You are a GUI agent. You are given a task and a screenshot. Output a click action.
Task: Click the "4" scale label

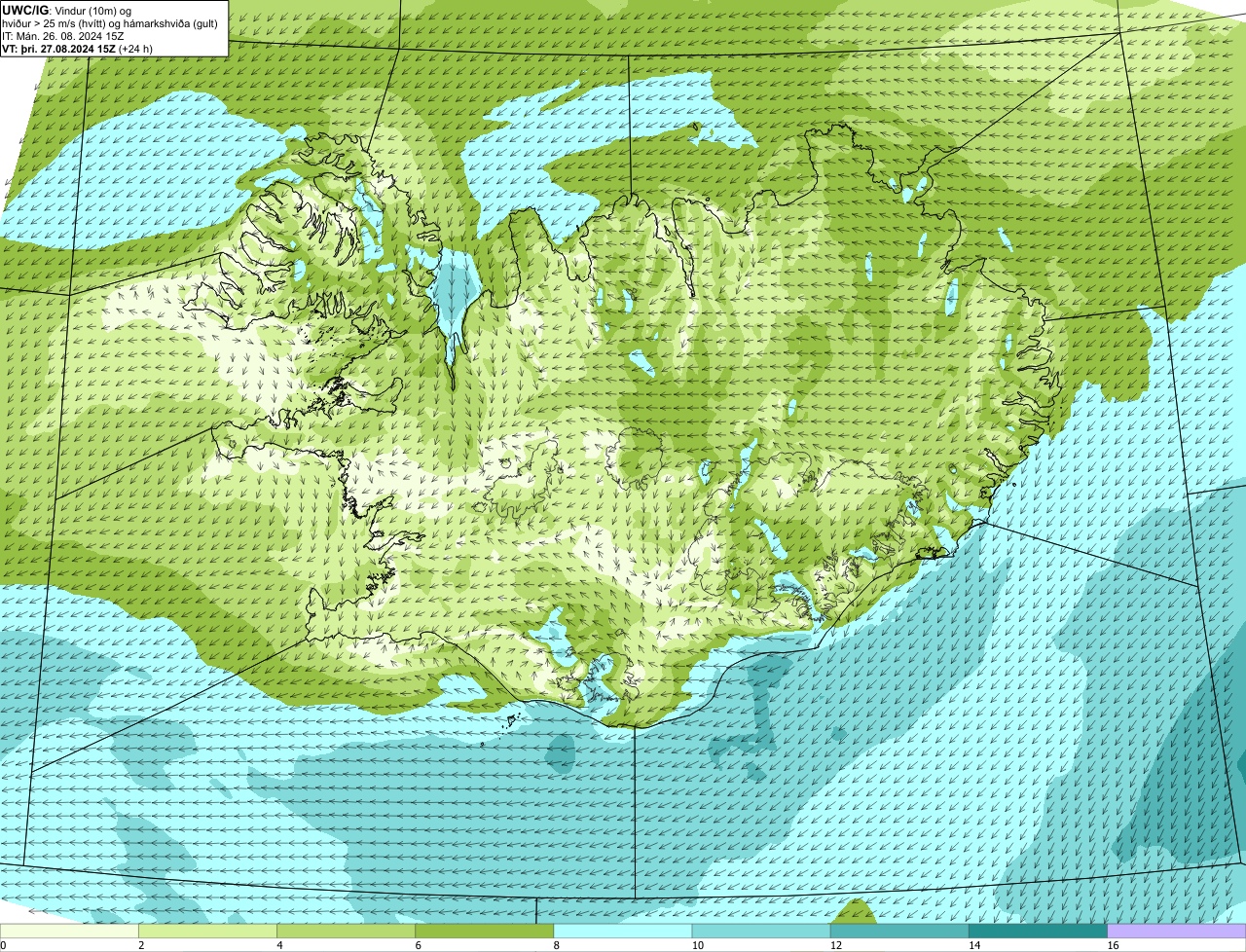(279, 945)
